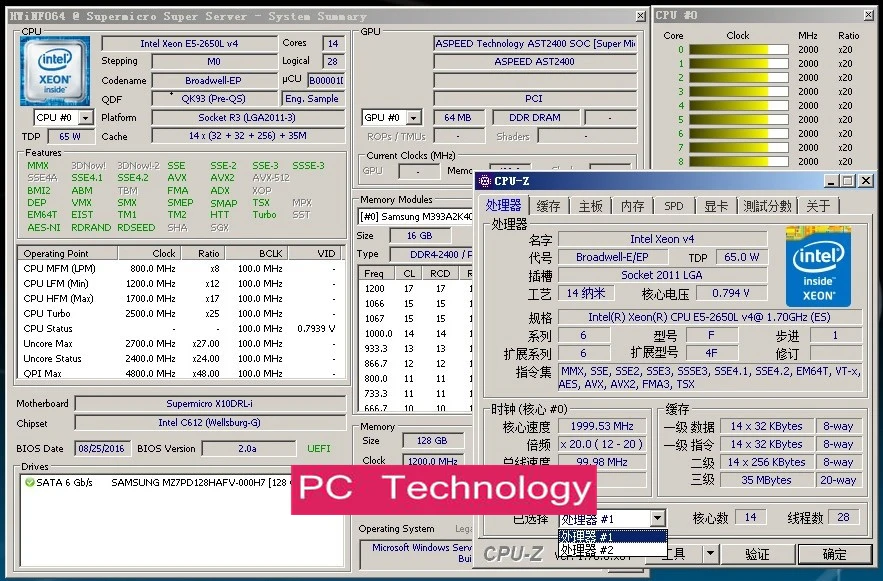Click the Intel Xeon v4 name in CPU-Z
883x581 pixels.
click(x=662, y=239)
